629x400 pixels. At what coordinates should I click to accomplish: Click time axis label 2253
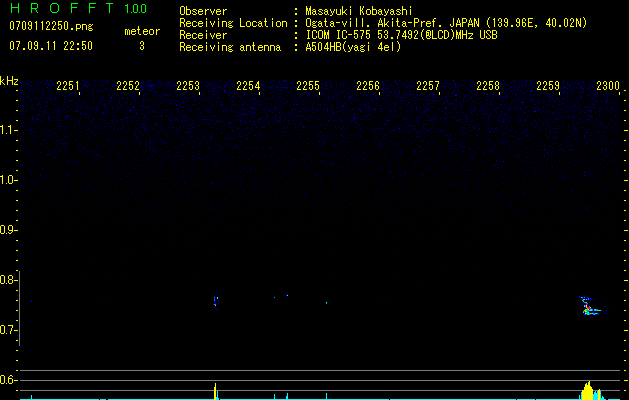point(188,86)
